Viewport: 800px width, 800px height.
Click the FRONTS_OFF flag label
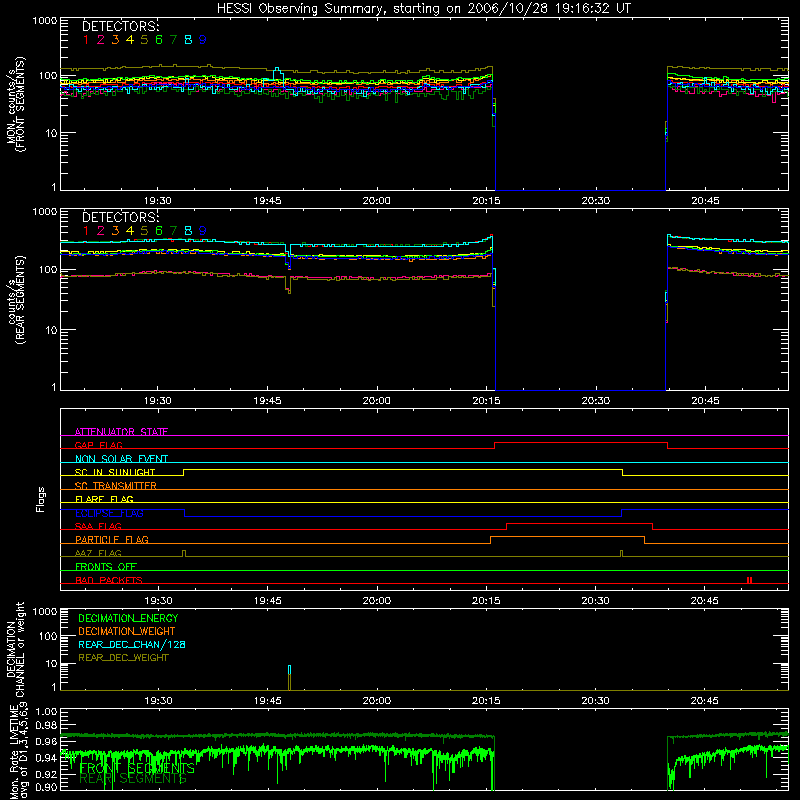click(106, 566)
